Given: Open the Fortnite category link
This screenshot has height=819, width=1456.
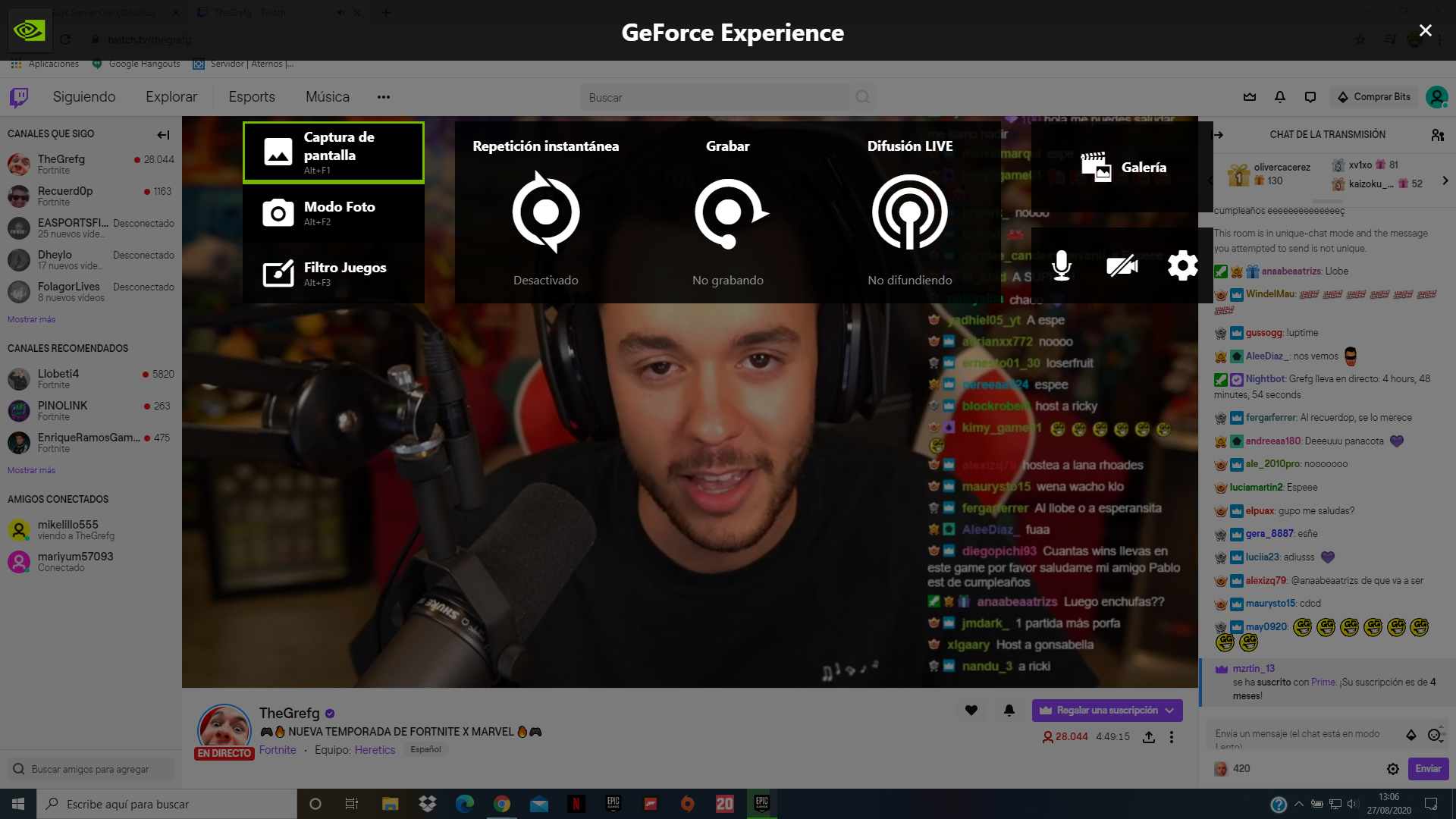Looking at the screenshot, I should 278,750.
